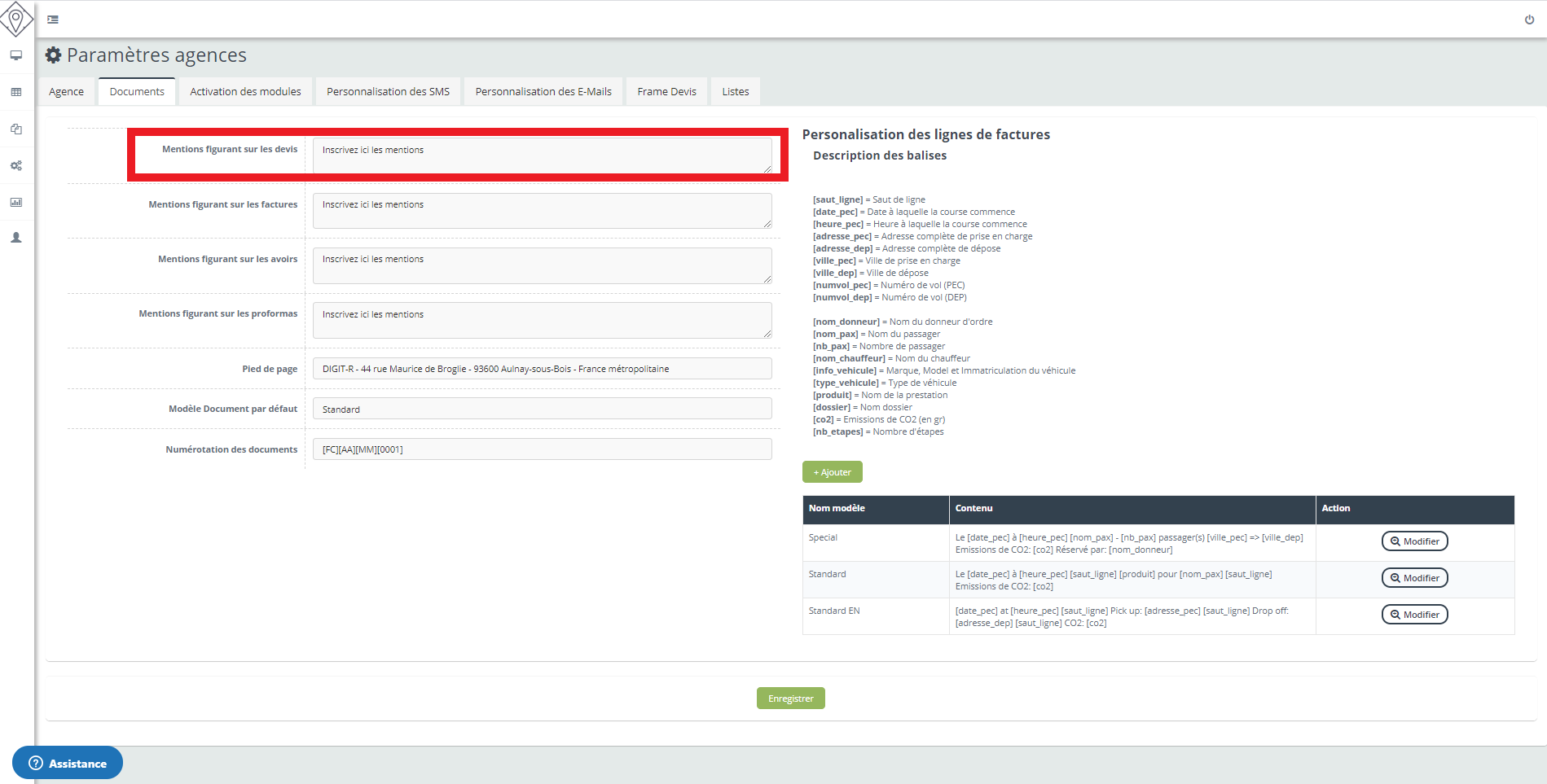
Task: Toggle the sidebar menu icon
Action: (52, 19)
